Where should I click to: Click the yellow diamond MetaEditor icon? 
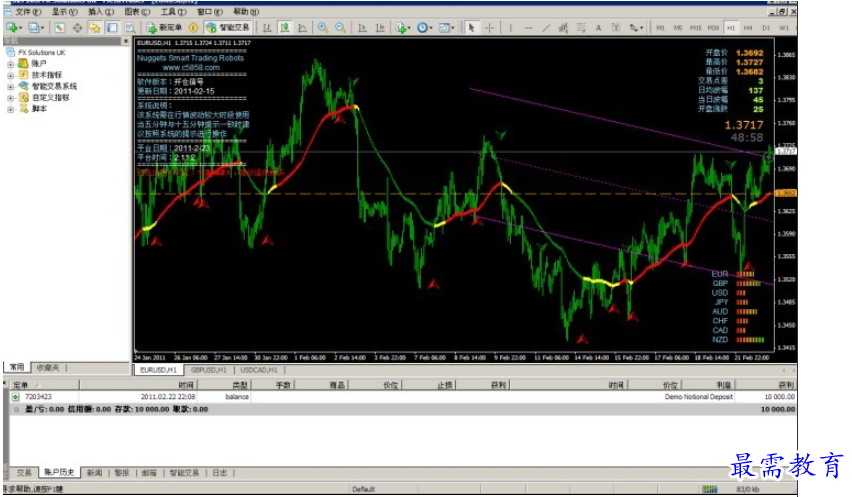pyautogui.click(x=193, y=27)
